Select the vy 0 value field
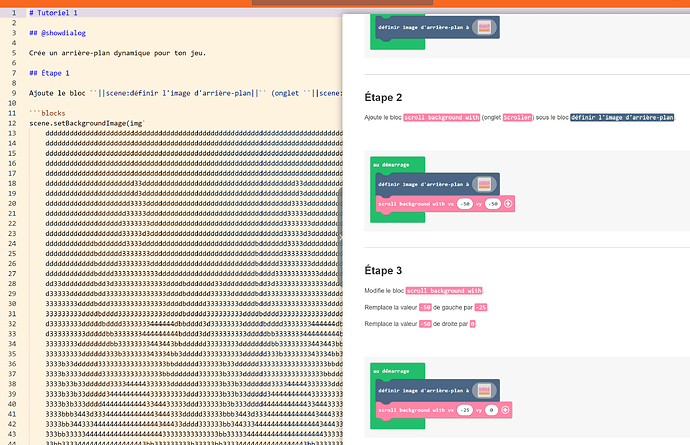The height and width of the screenshot is (445, 690). pos(492,410)
